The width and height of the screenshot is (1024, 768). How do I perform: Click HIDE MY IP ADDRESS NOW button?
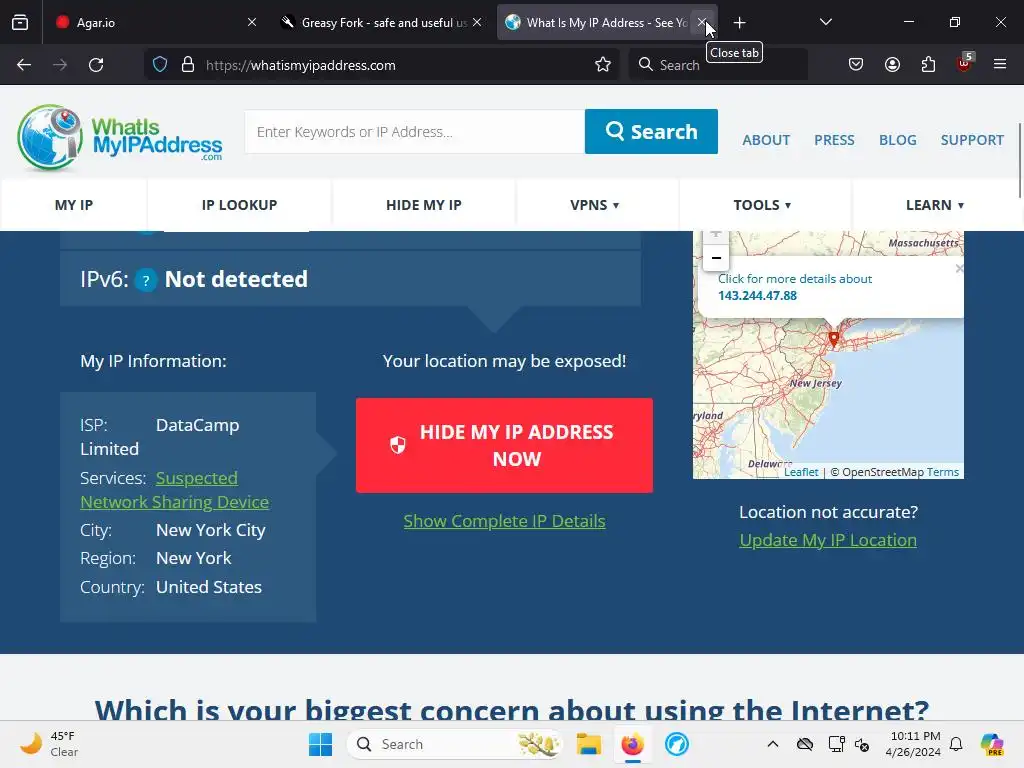(504, 445)
